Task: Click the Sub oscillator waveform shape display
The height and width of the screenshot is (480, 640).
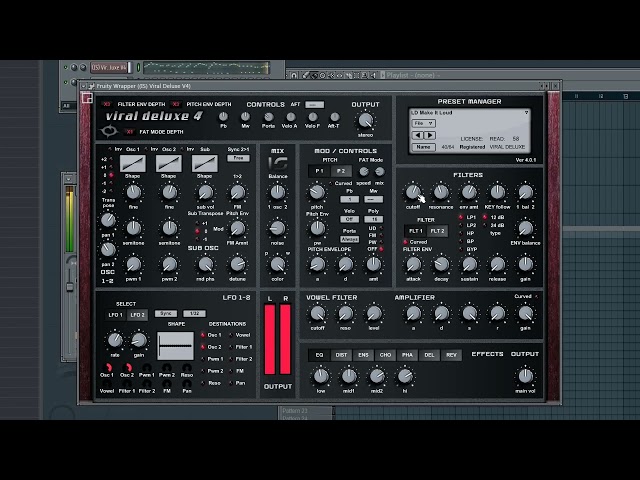Action: pyautogui.click(x=204, y=164)
